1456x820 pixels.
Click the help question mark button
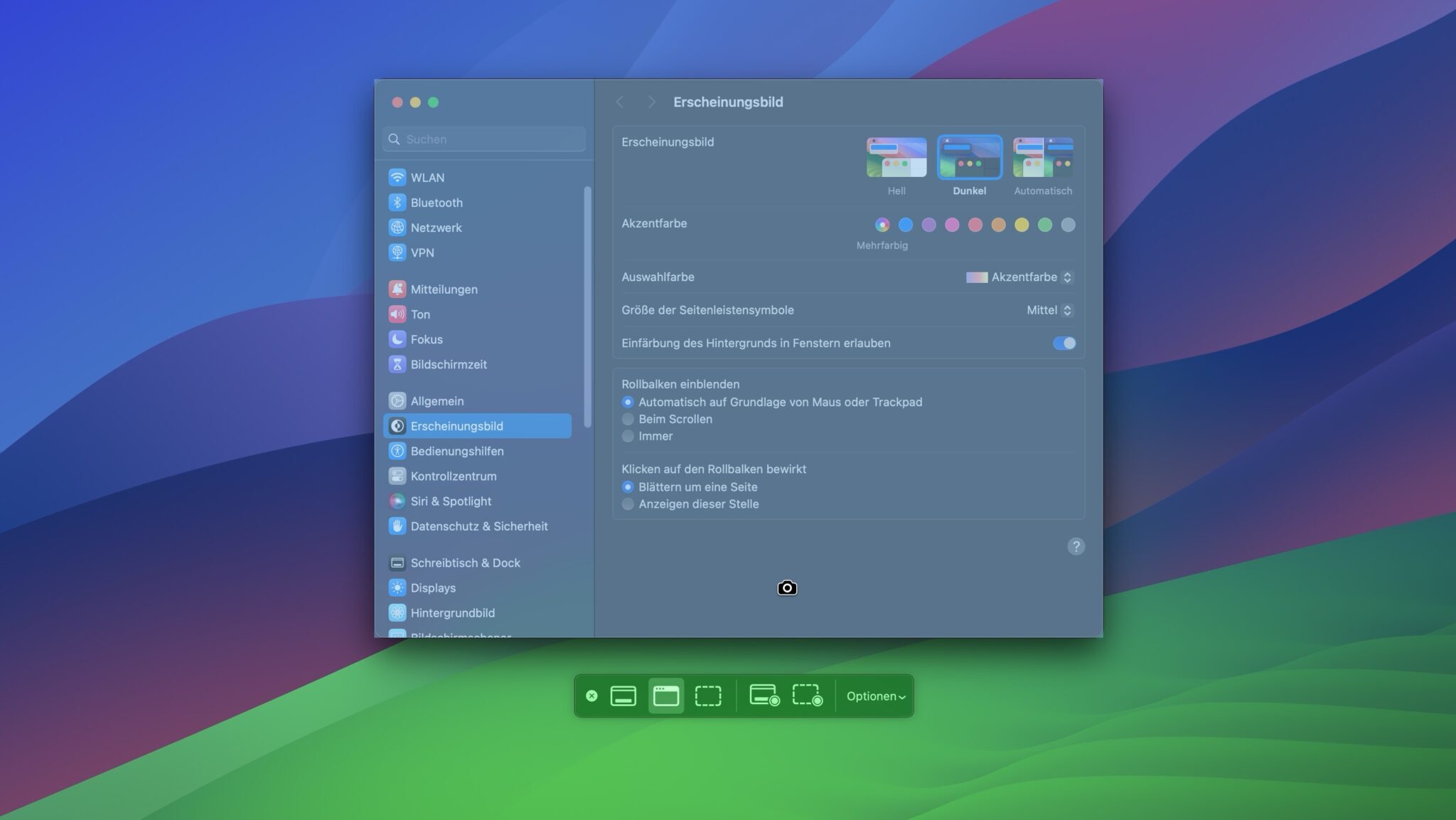point(1076,546)
